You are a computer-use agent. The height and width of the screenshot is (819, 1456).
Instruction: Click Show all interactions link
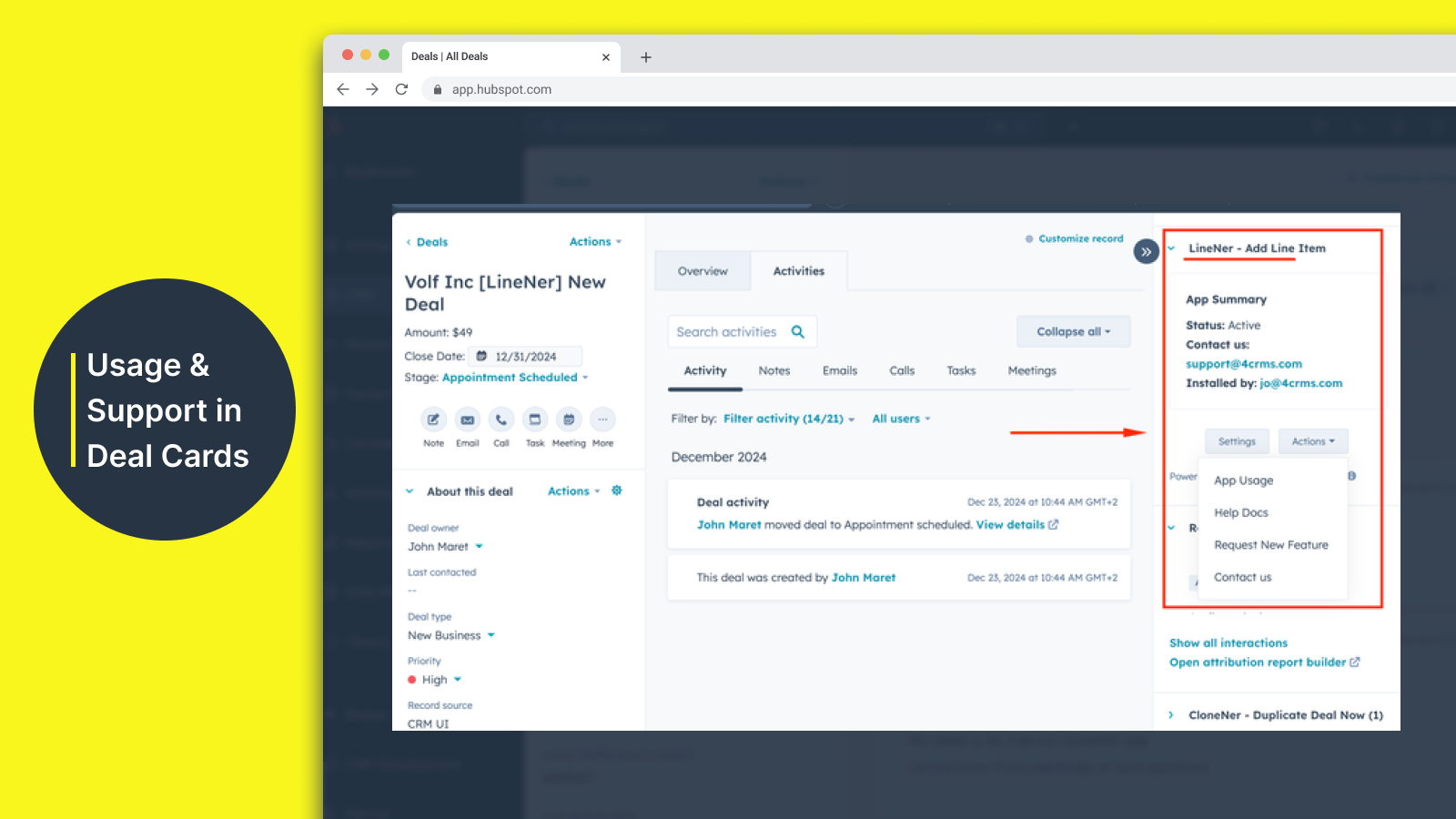click(x=1228, y=643)
